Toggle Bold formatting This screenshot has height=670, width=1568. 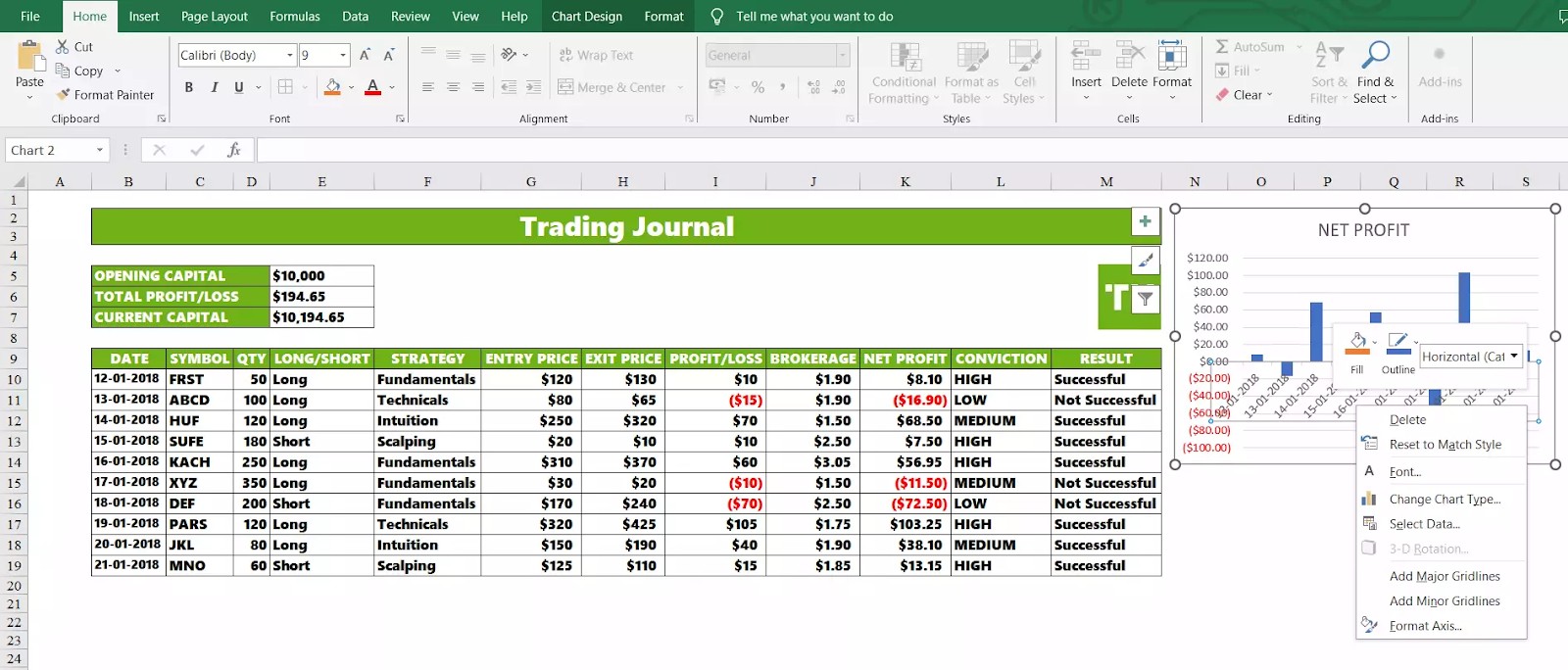pos(189,87)
